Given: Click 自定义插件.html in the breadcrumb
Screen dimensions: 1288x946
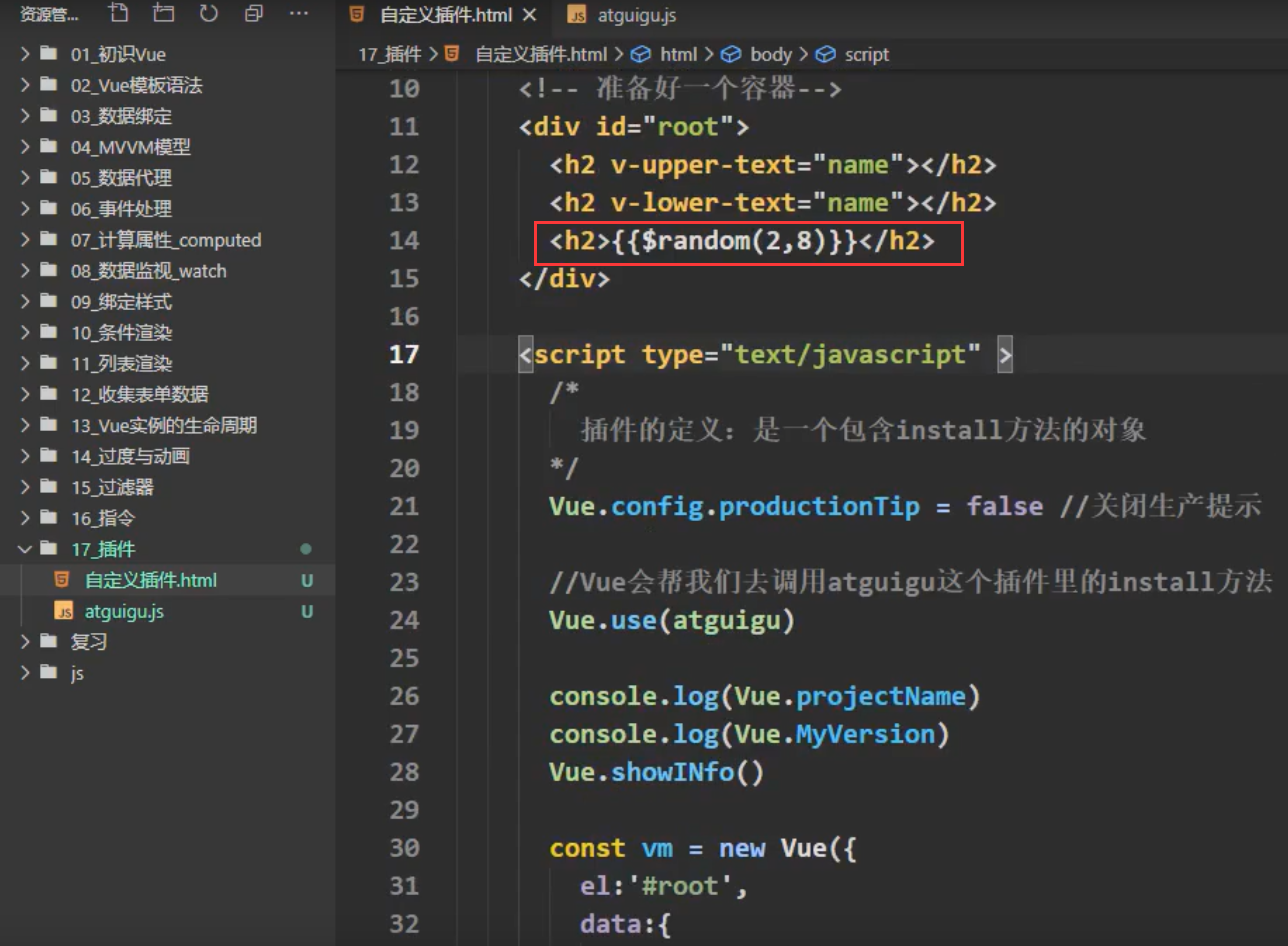Looking at the screenshot, I should pyautogui.click(x=541, y=54).
